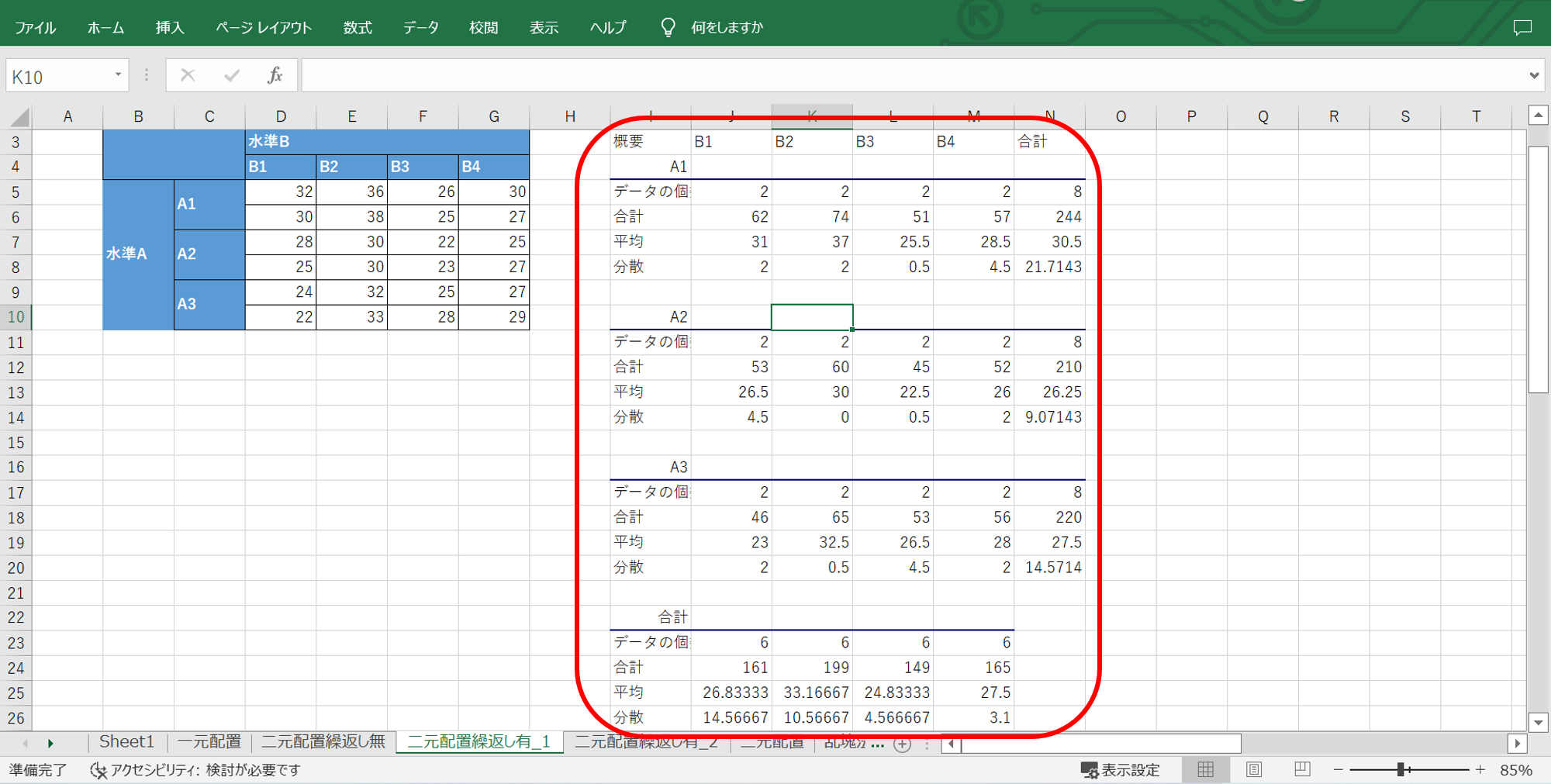Click vertical scrollbar down arrow
Screen dimensions: 1551x784
(x=1539, y=722)
